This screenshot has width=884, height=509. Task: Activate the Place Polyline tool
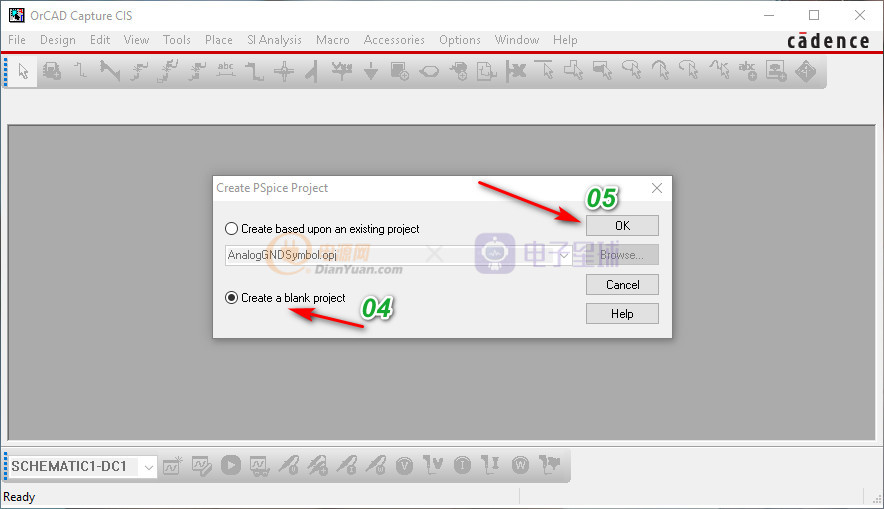(x=573, y=72)
